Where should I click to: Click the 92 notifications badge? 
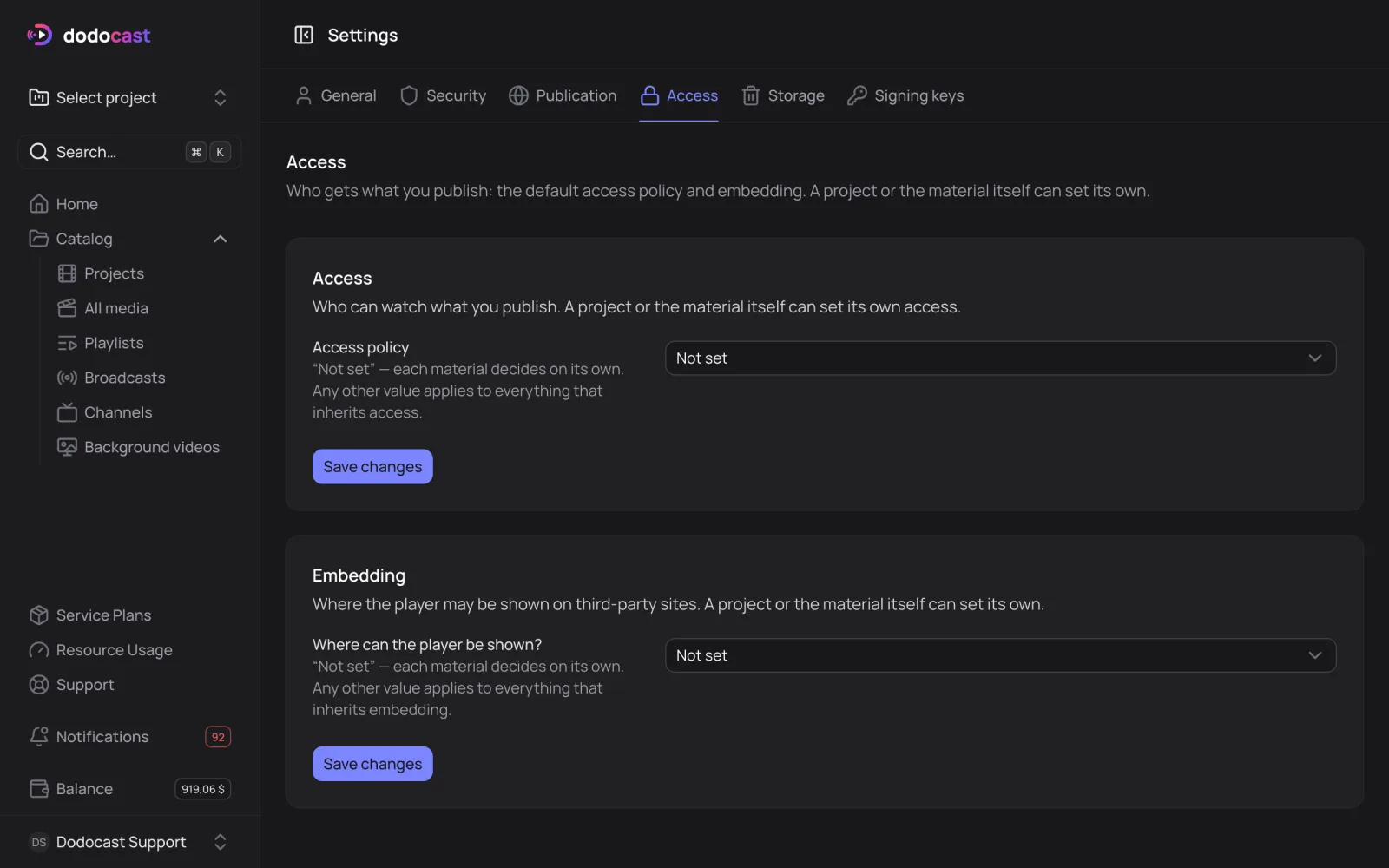(218, 737)
